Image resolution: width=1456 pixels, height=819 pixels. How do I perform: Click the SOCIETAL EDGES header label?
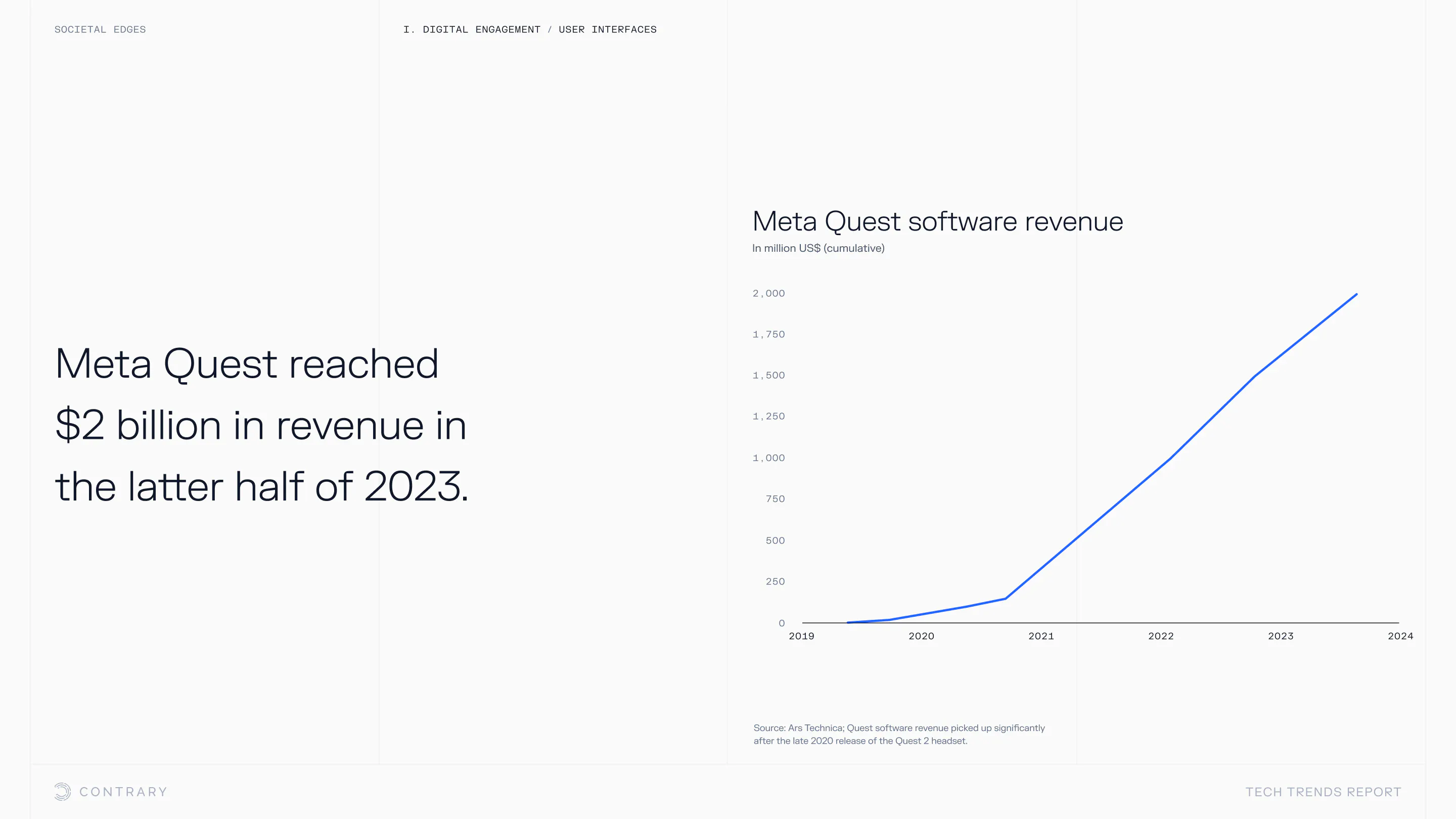point(100,29)
